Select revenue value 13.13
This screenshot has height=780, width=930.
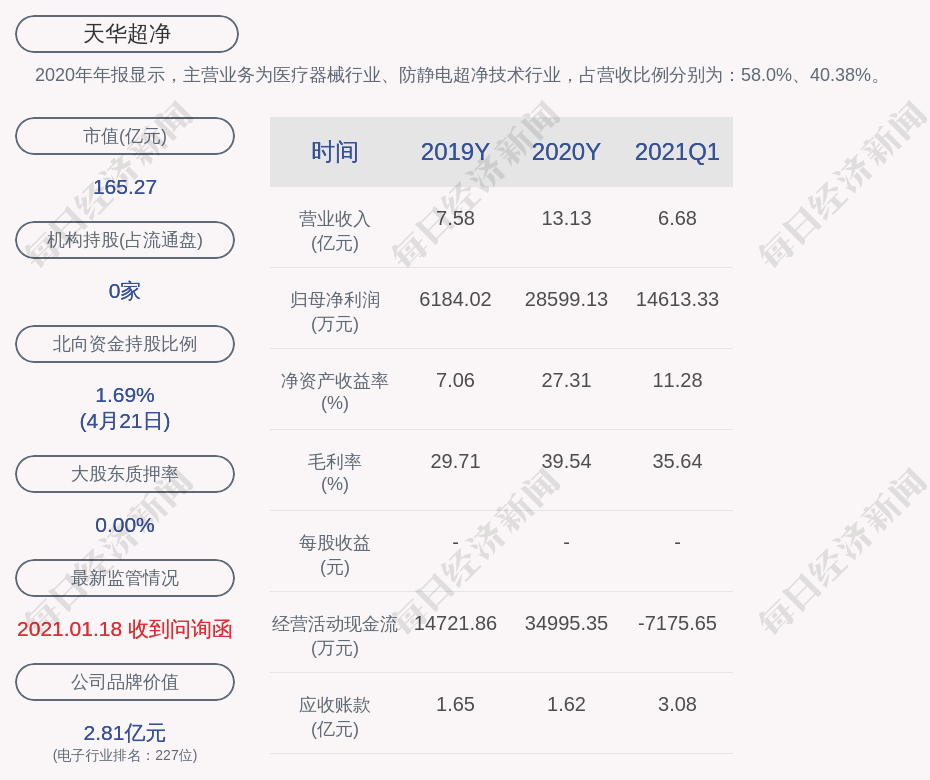pos(566,218)
